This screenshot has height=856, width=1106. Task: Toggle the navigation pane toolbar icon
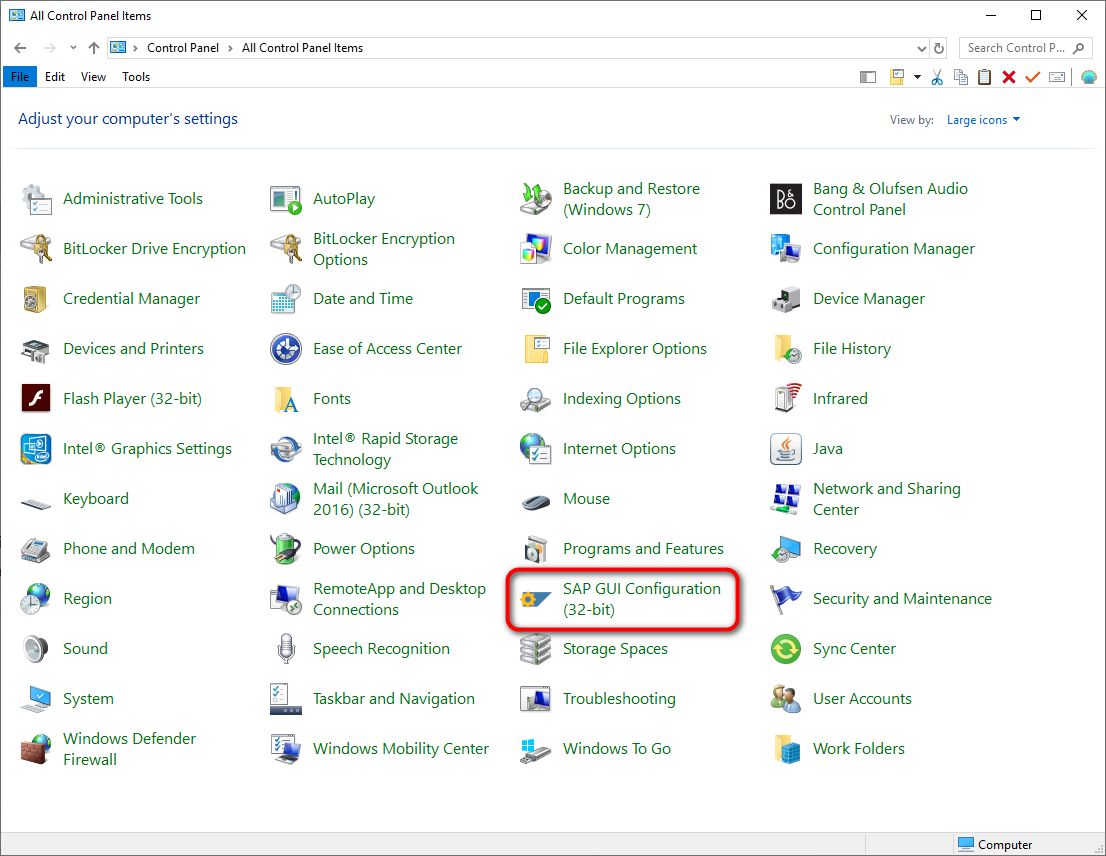pos(868,77)
